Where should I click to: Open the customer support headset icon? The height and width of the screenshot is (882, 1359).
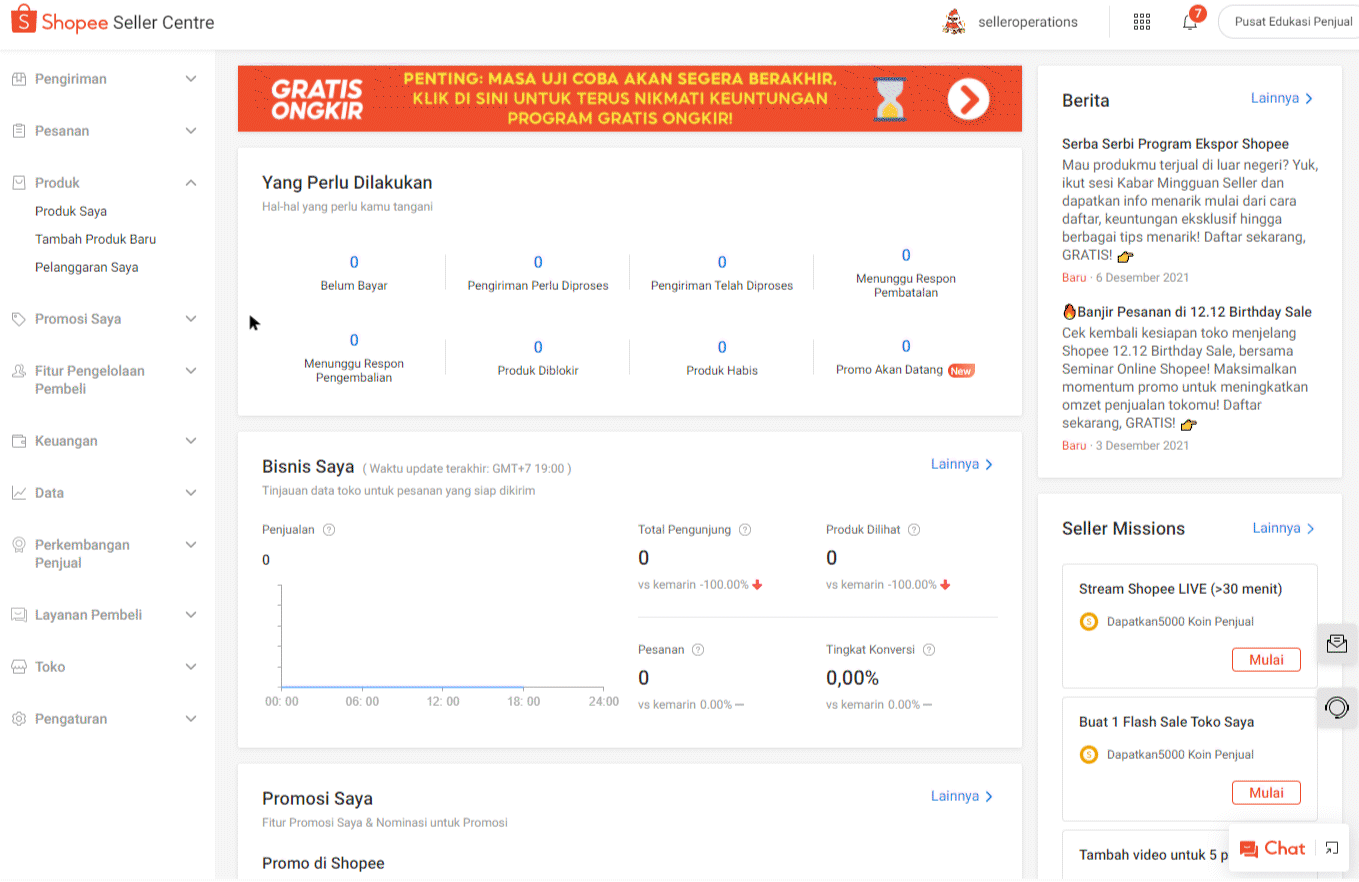pos(1336,707)
